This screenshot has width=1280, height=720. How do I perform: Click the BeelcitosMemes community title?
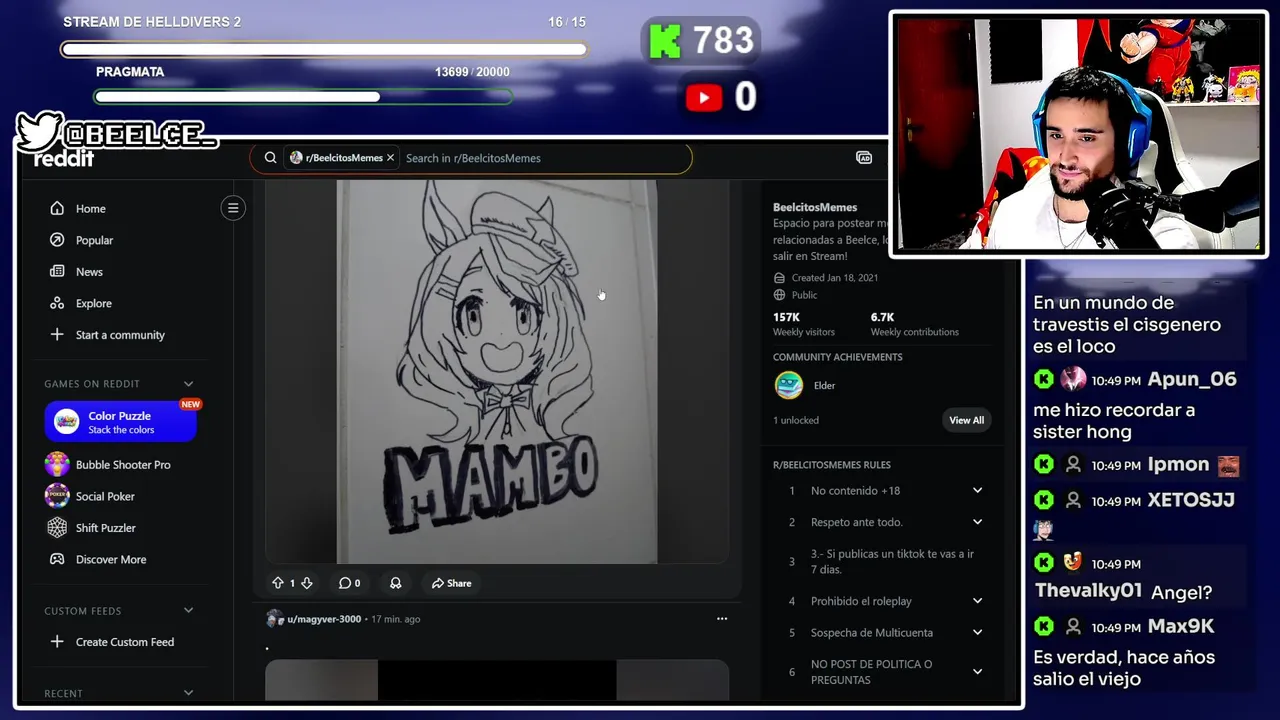pyautogui.click(x=815, y=207)
